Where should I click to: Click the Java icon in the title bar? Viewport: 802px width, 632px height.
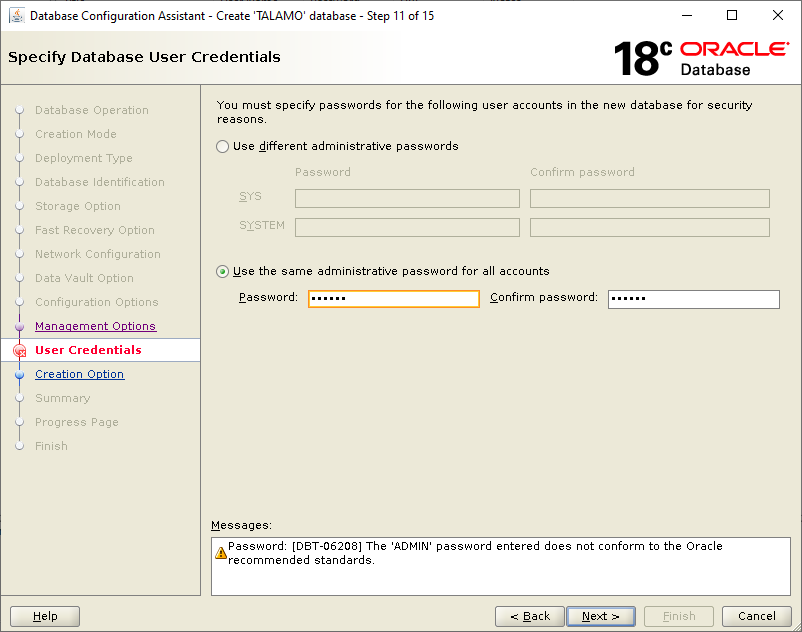pos(17,16)
